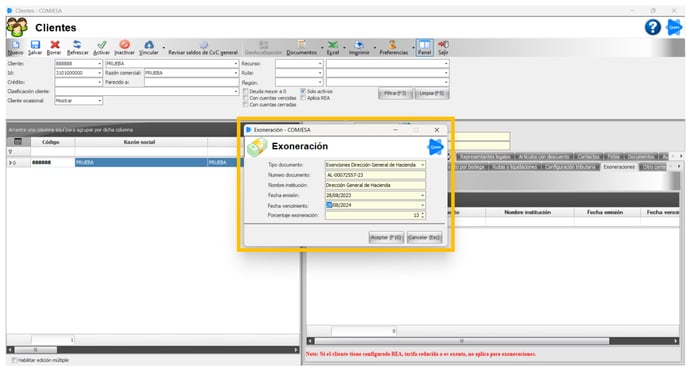Switch to the Rutas y liquidaciones tab

514,167
